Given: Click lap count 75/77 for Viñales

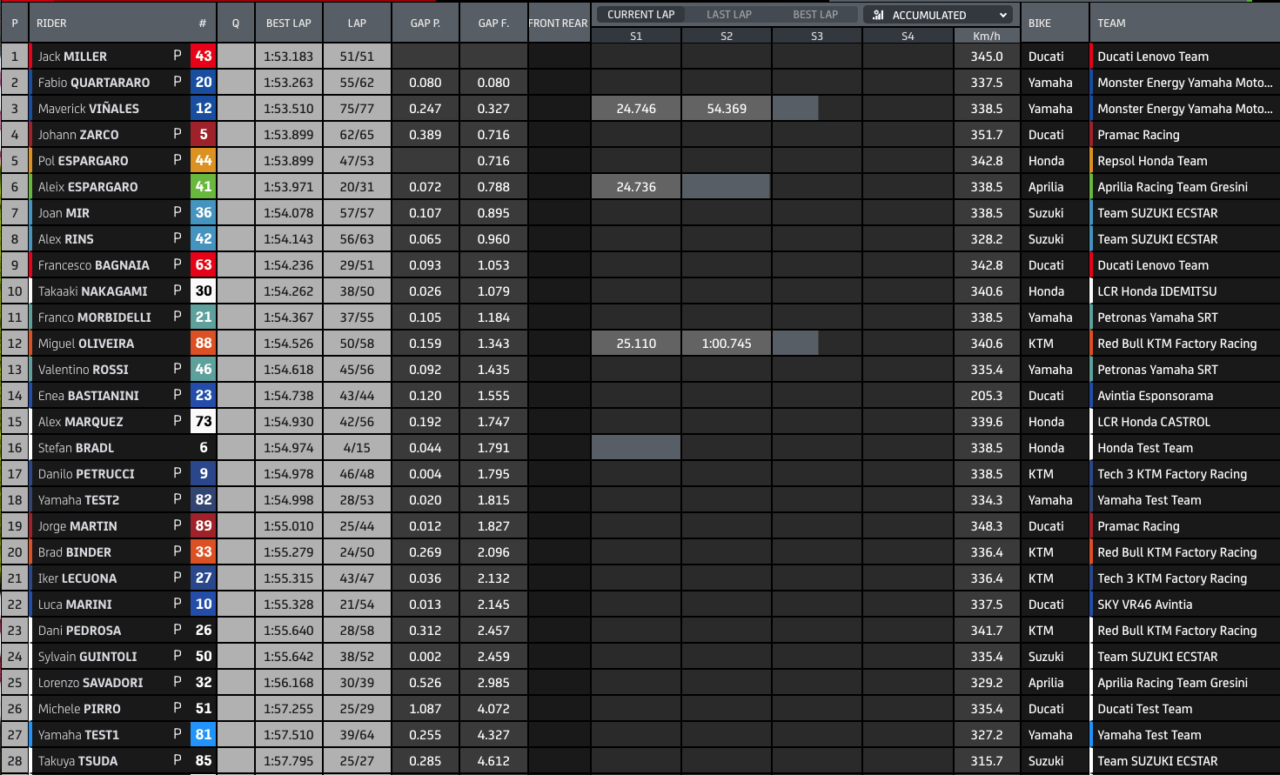Looking at the screenshot, I should [x=357, y=109].
